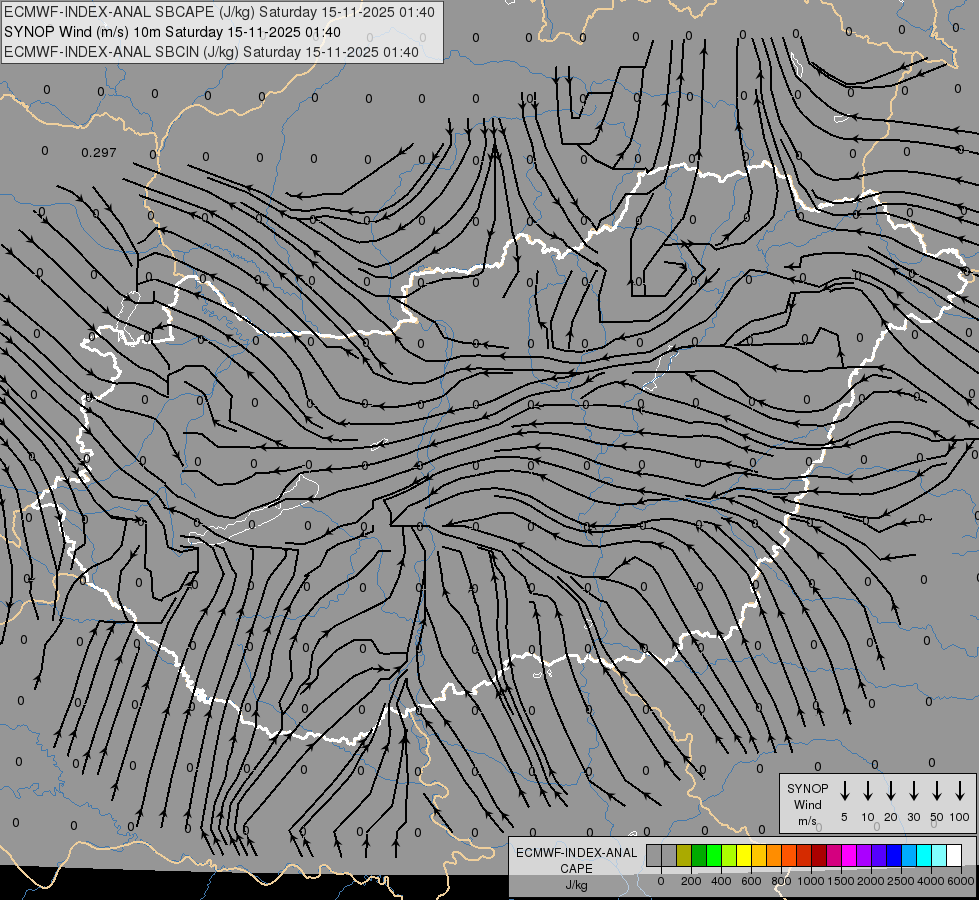Click the m/s unit in wind legend
This screenshot has height=900, width=979.
[807, 821]
